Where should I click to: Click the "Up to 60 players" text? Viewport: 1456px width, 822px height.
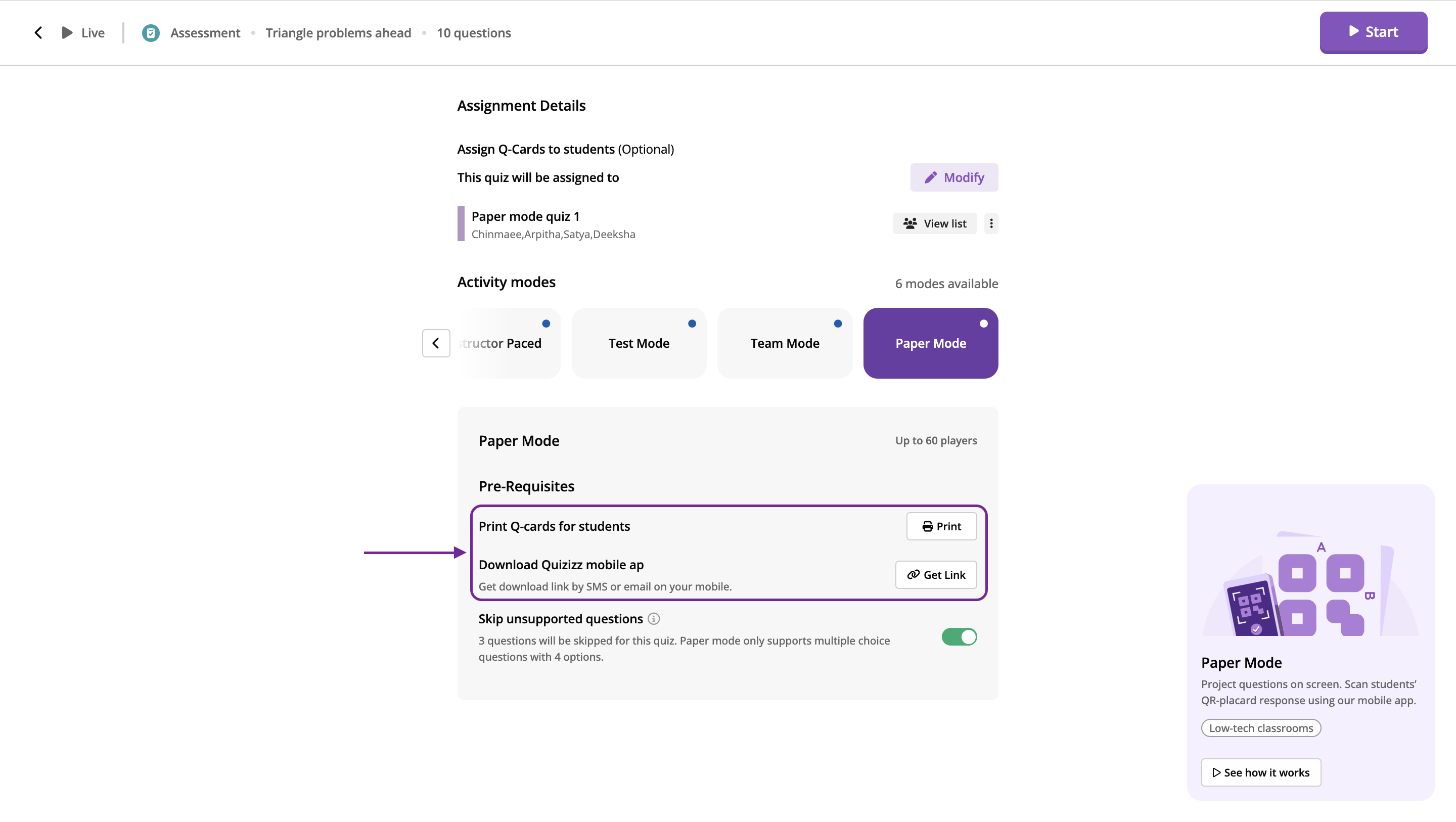pyautogui.click(x=936, y=440)
